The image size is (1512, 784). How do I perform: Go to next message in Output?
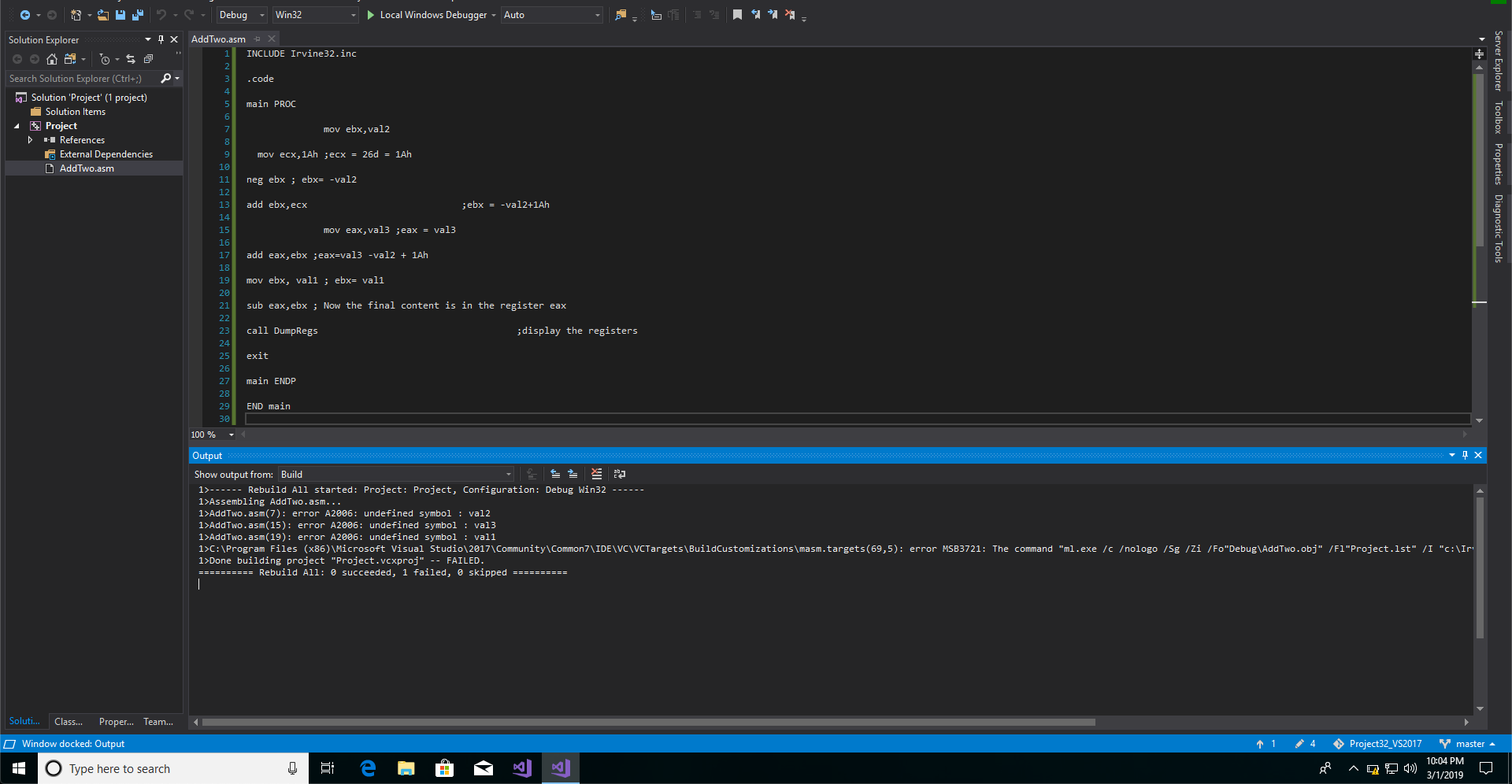pos(573,474)
